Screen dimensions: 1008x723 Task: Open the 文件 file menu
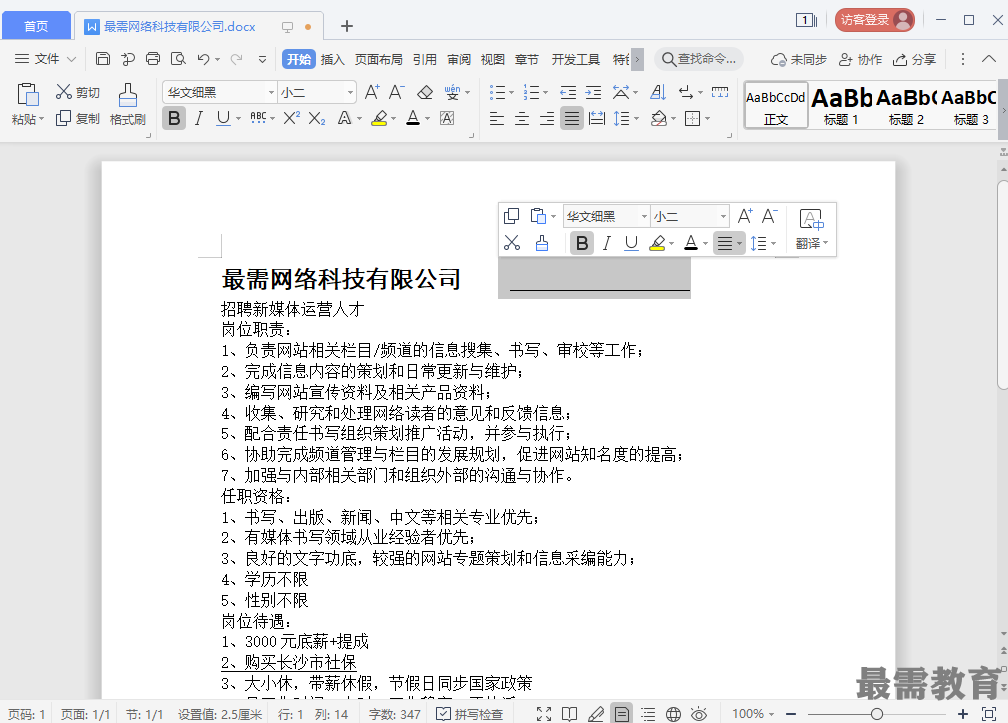45,59
